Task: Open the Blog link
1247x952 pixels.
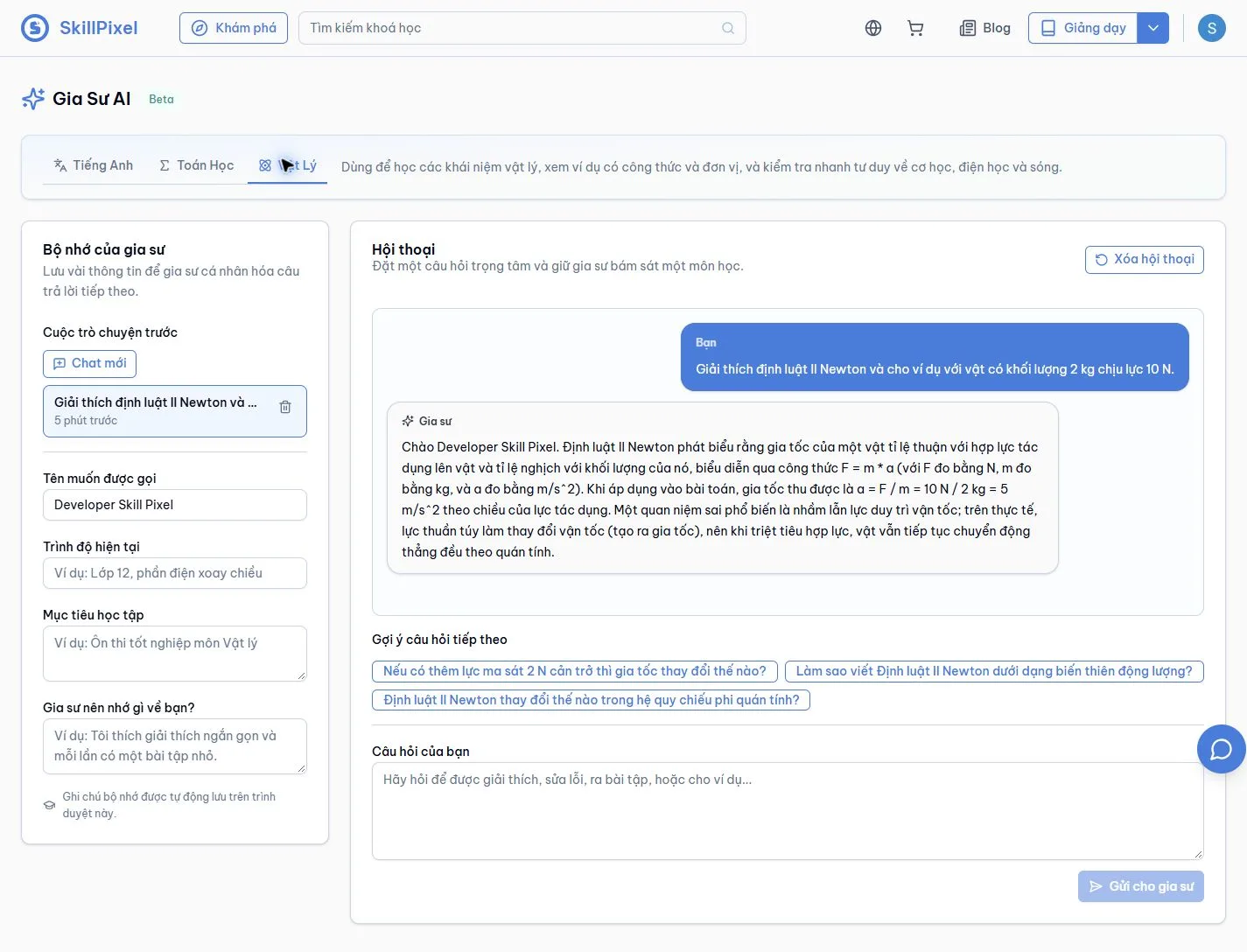Action: pos(985,28)
